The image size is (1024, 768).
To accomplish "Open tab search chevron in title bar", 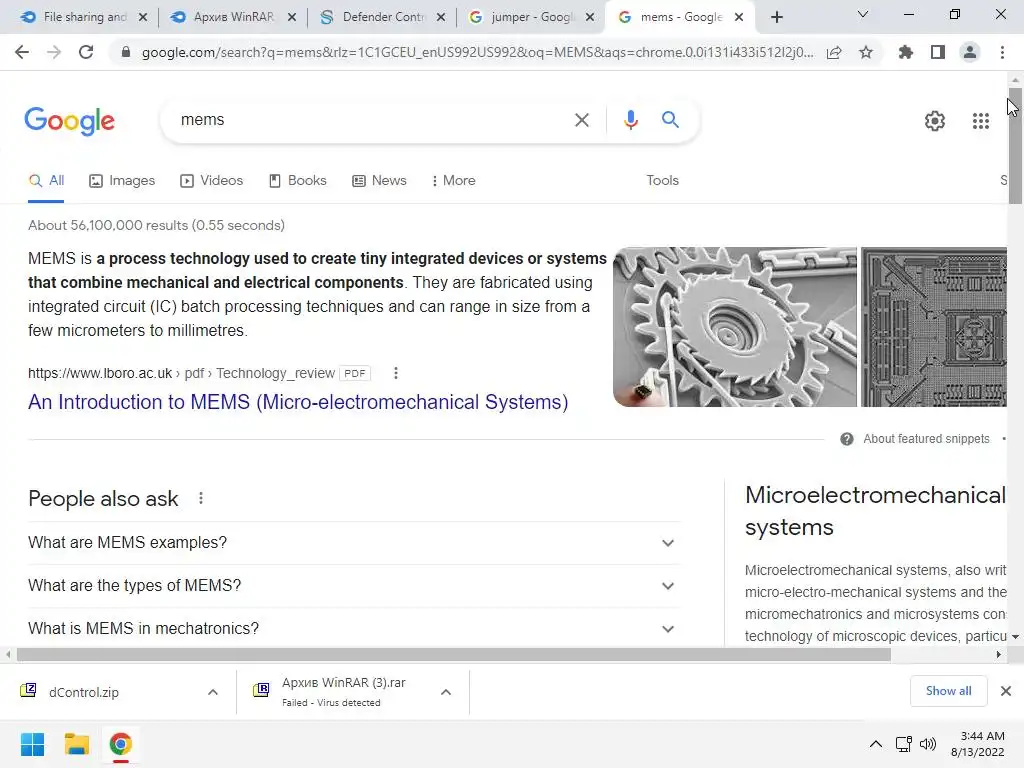I will click(863, 14).
